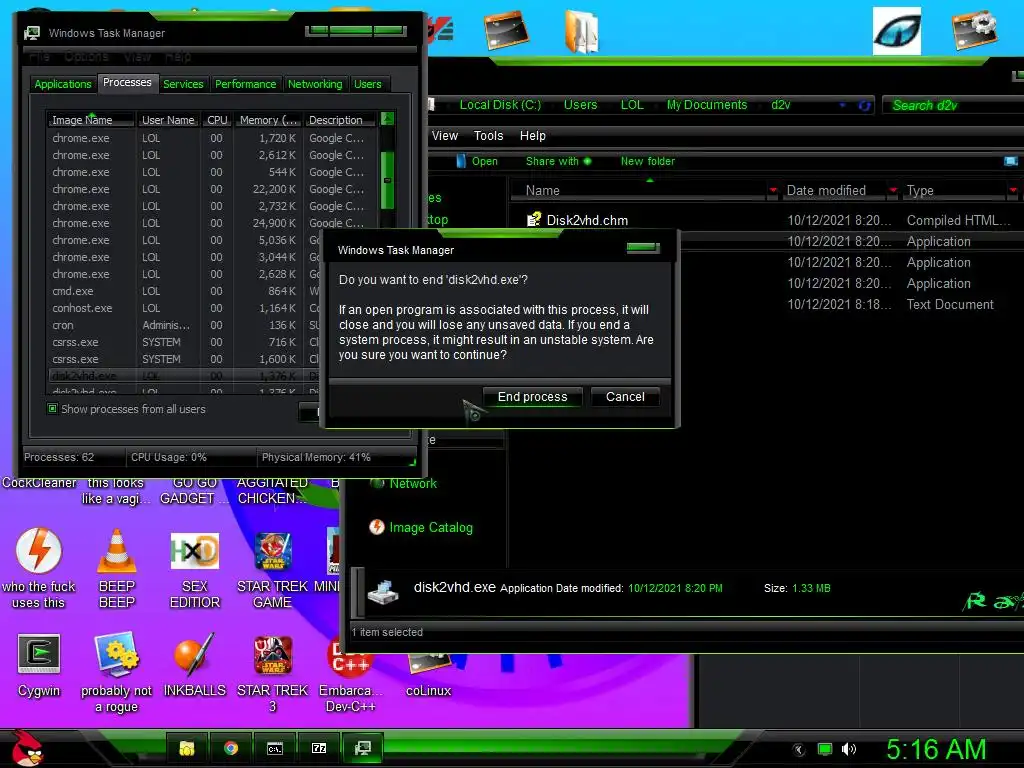Open the 'who the fuck uses this' desktop icon
The width and height of the screenshot is (1024, 768).
39,568
